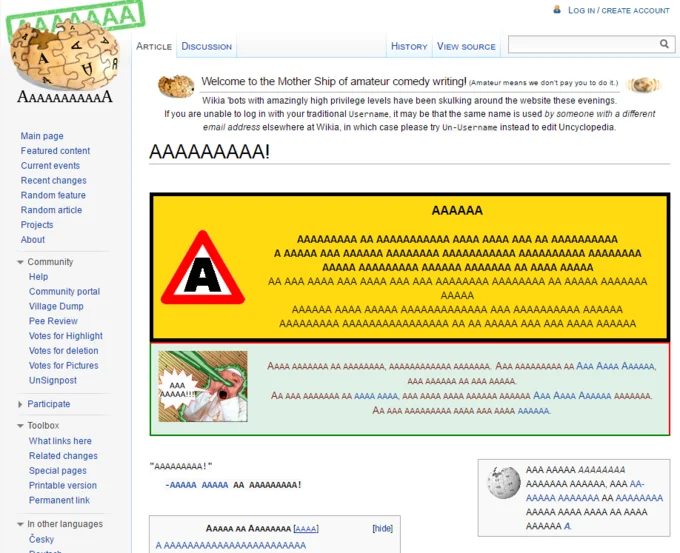Viewport: 680px width, 553px height.
Task: Collapse the Toolbox sidebar section
Action: [20, 426]
